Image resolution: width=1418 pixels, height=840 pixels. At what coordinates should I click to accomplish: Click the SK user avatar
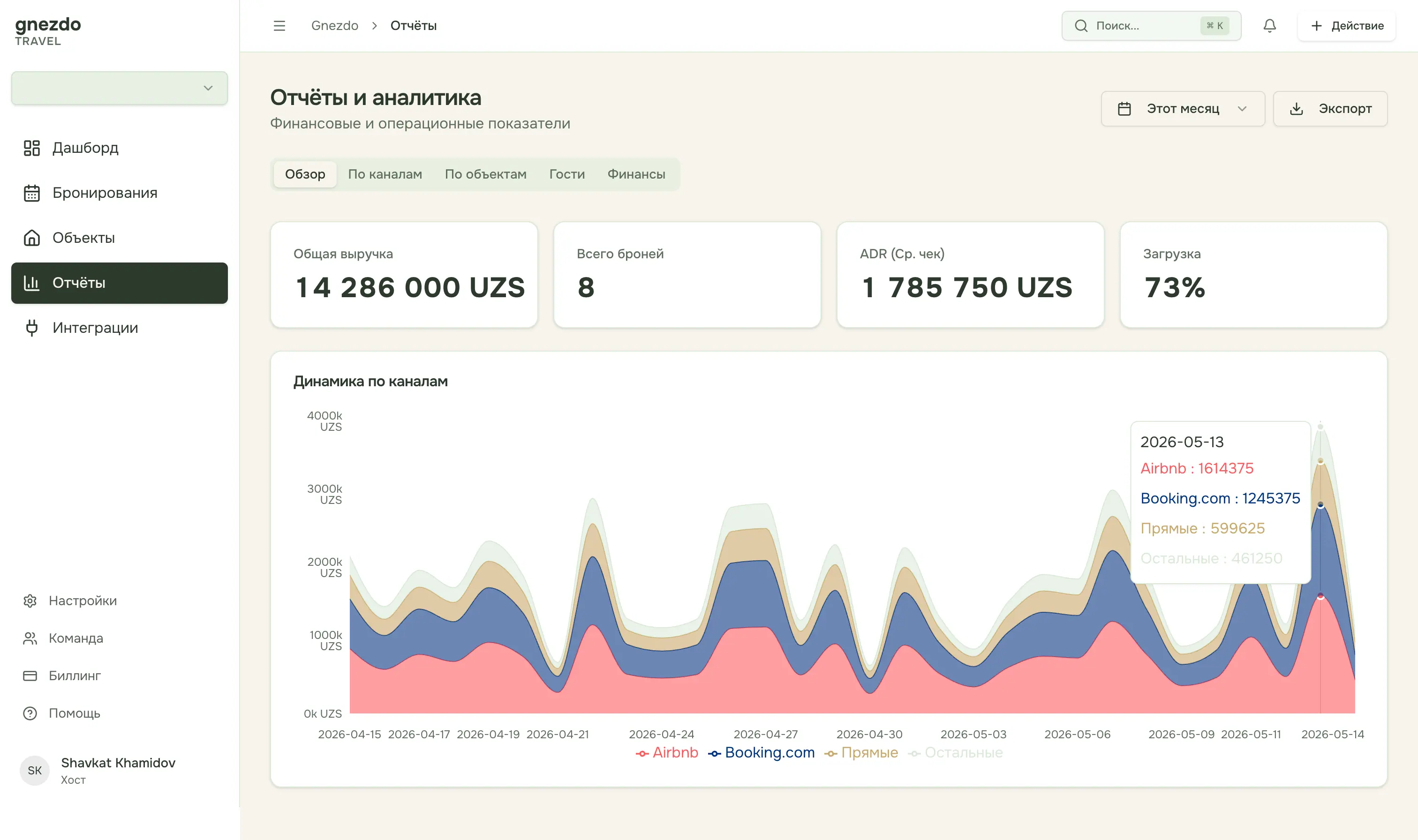tap(35, 770)
